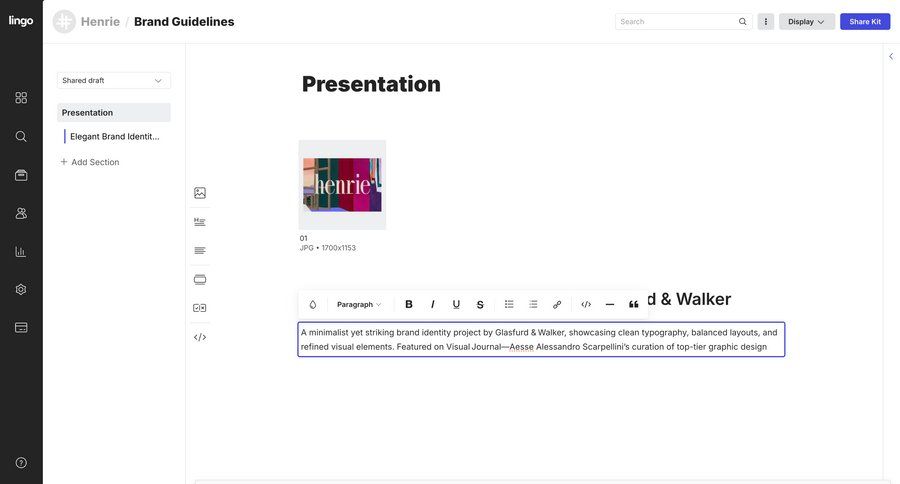Viewport: 900px width, 484px height.
Task: Collapse the right side panel chevron
Action: pos(891,56)
